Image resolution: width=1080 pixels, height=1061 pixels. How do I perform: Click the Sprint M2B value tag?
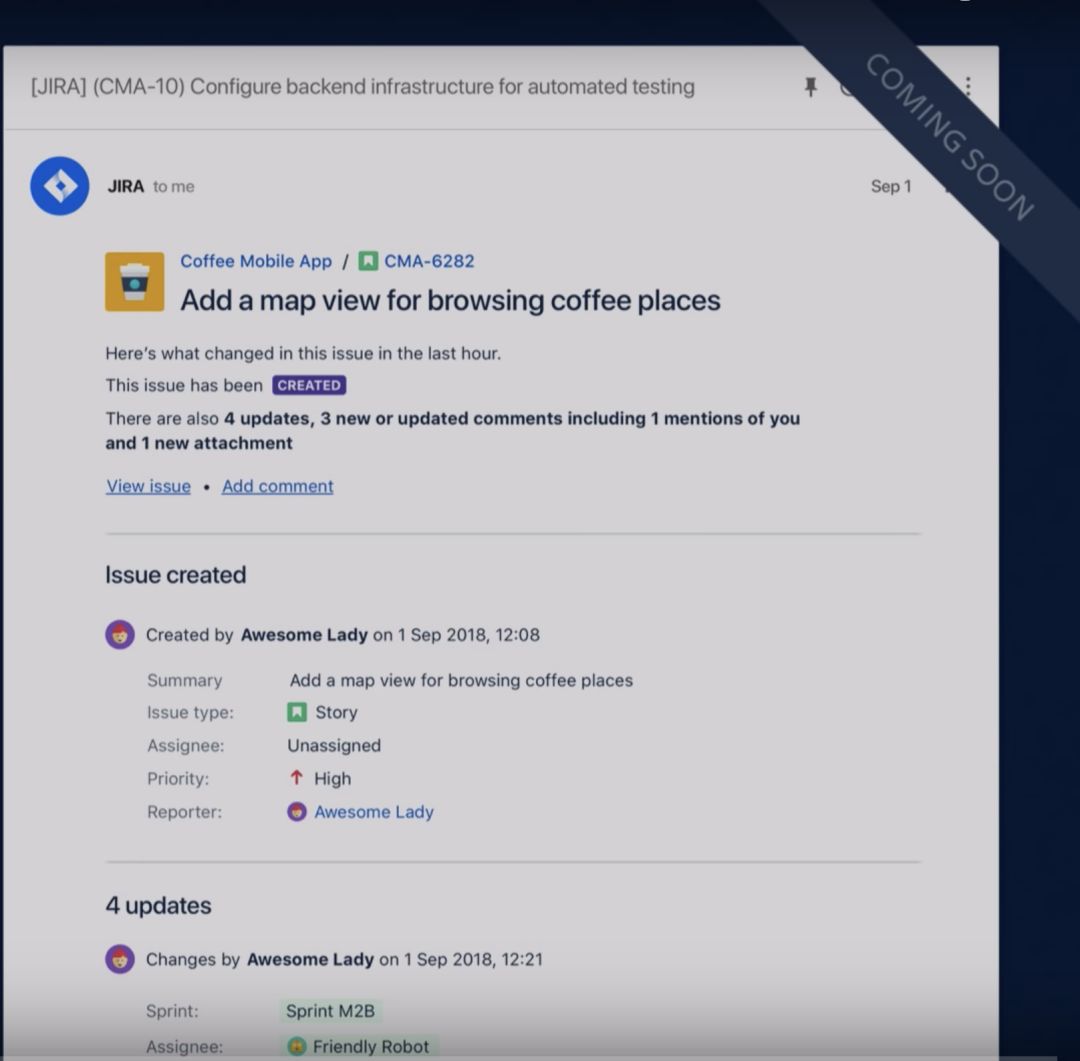[x=331, y=1011]
